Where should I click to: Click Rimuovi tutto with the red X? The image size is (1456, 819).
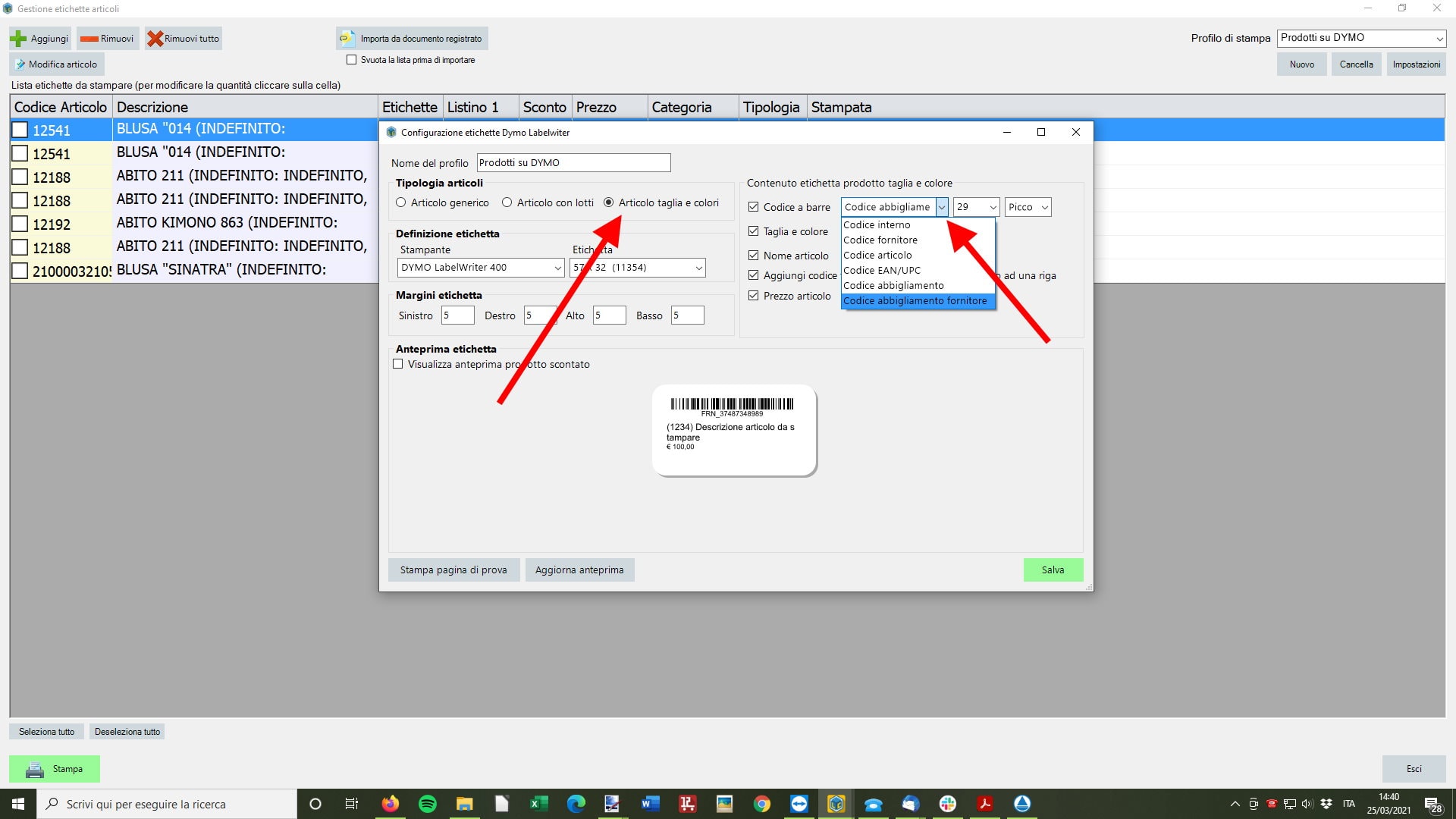coord(184,39)
